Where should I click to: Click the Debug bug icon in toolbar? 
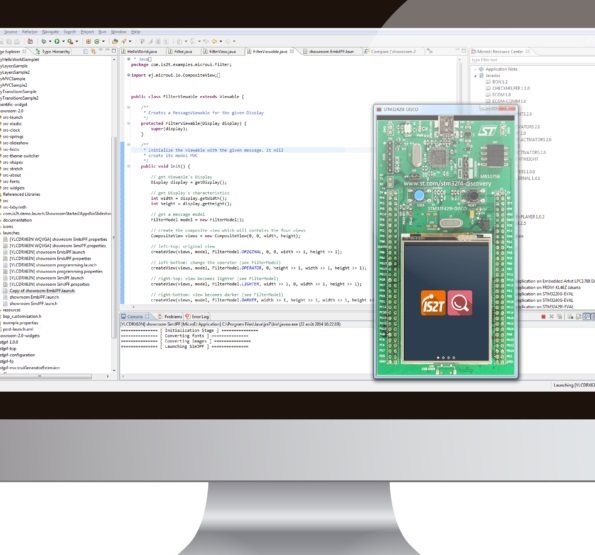tap(44, 41)
